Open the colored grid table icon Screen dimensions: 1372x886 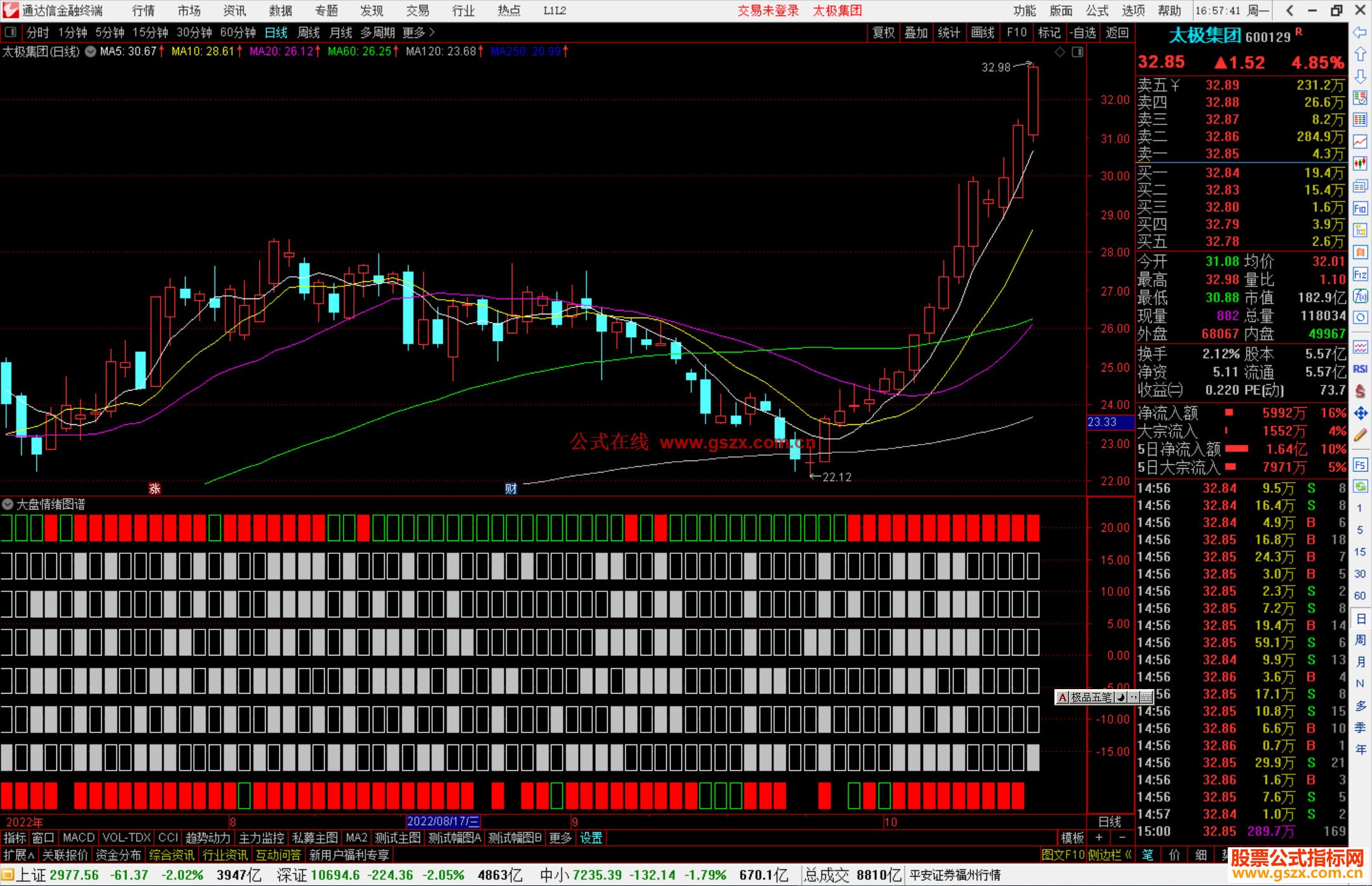click(x=1360, y=119)
